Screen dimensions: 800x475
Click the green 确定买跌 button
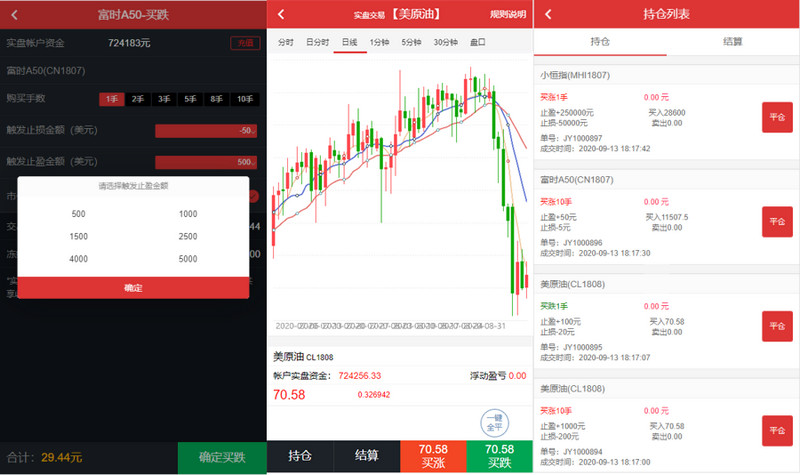pos(222,457)
